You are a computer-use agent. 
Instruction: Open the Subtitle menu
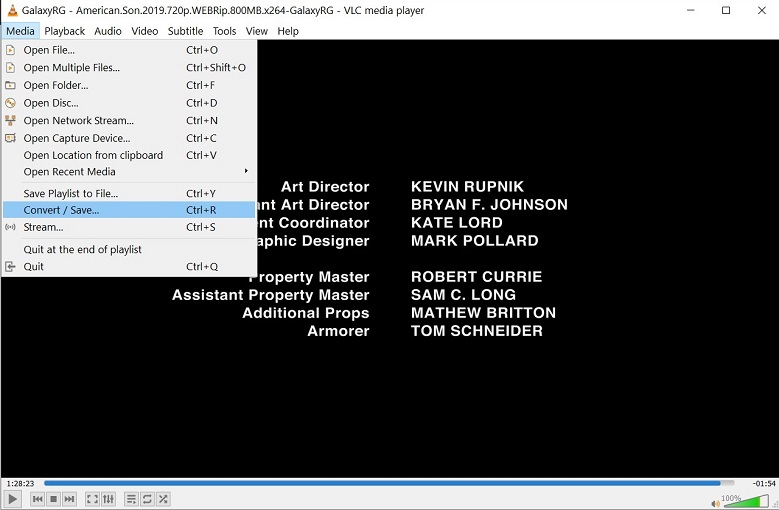click(x=185, y=31)
